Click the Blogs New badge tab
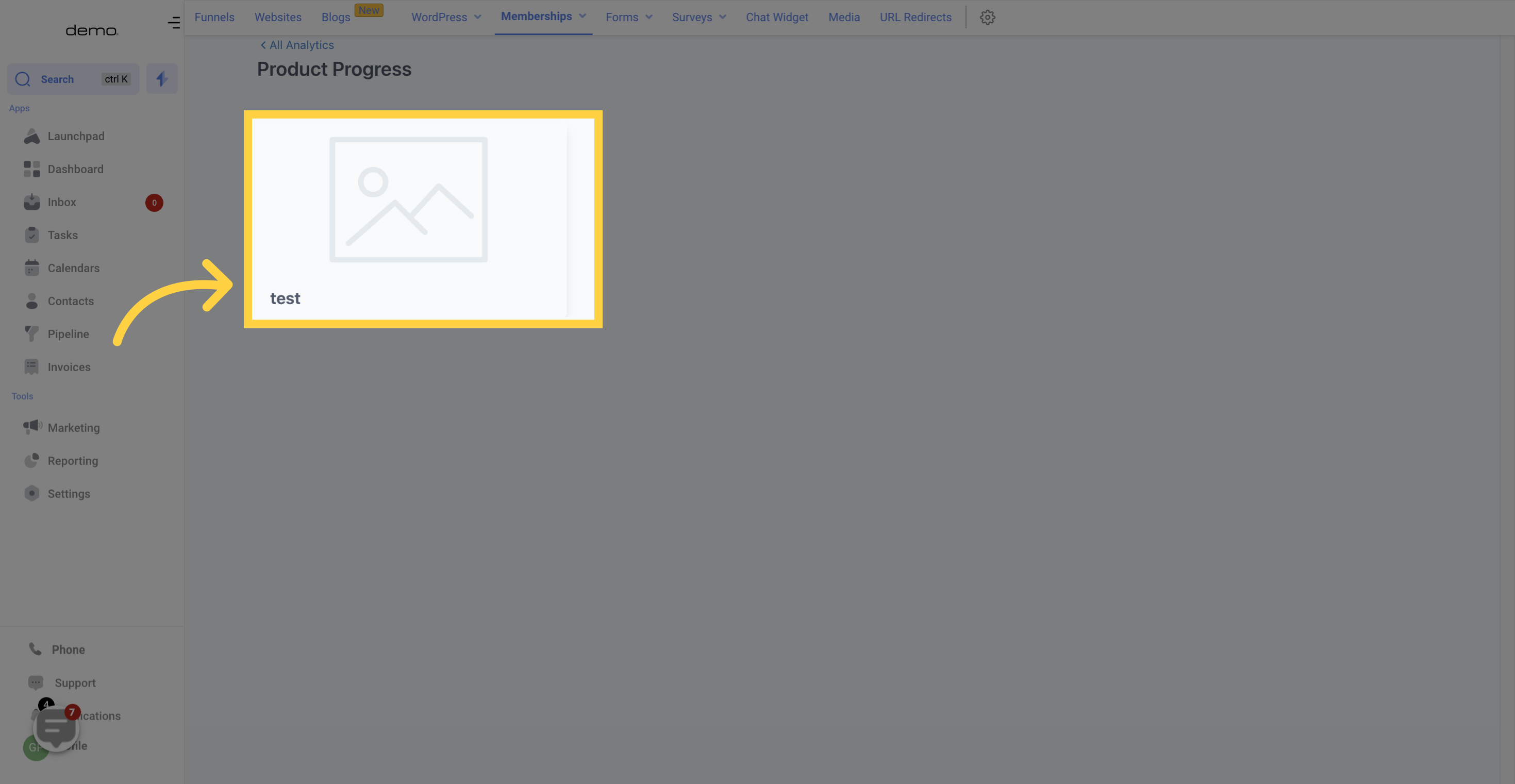 coord(353,17)
